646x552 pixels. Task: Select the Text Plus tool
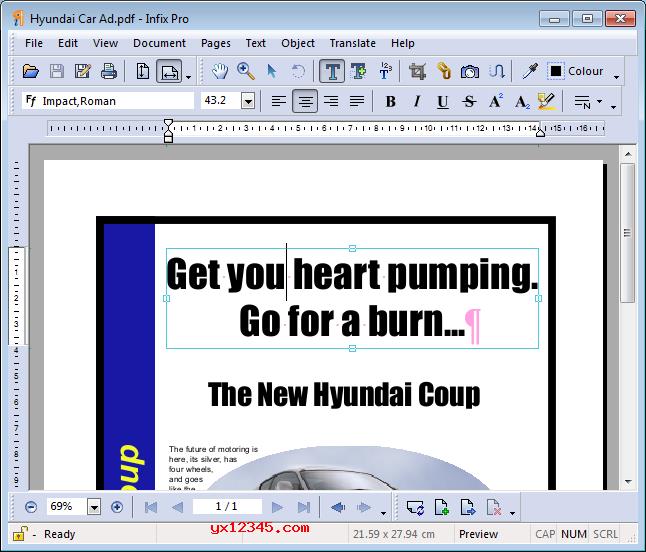tap(358, 71)
